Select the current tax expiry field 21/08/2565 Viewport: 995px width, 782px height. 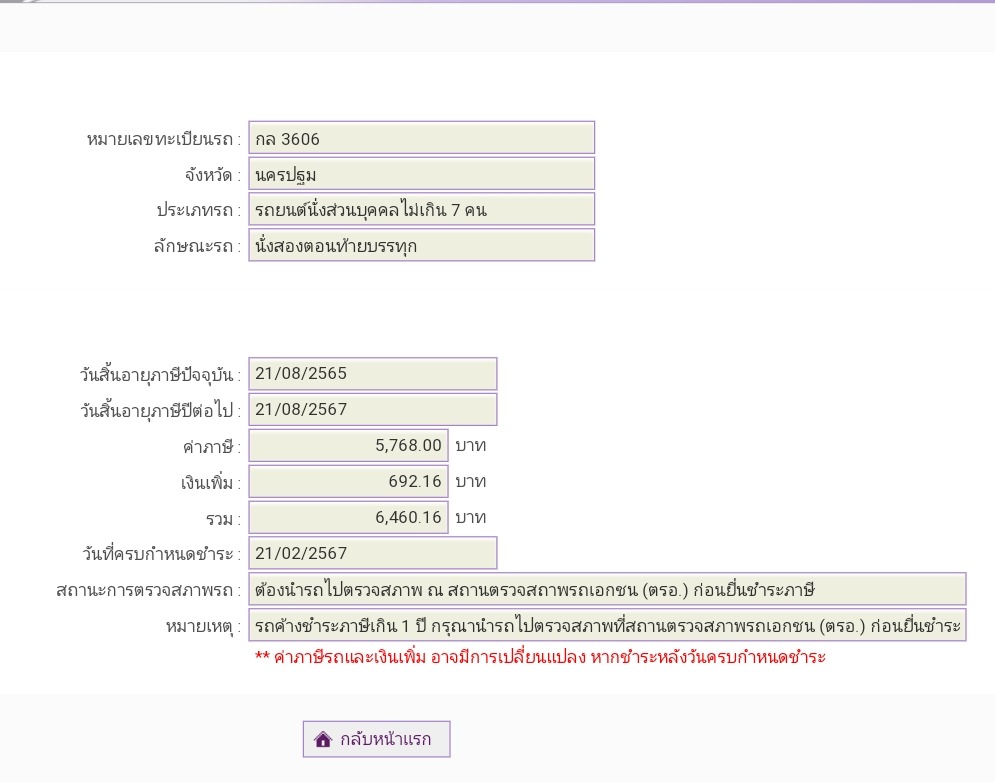372,374
